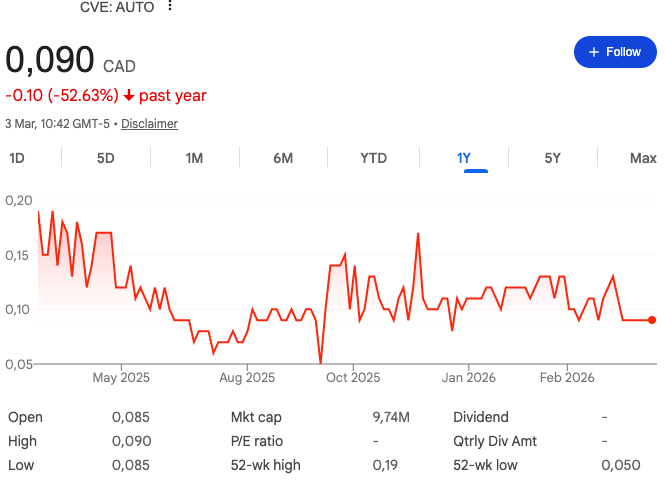Image resolution: width=666 pixels, height=487 pixels.
Task: Show the Max time range
Action: coord(643,158)
